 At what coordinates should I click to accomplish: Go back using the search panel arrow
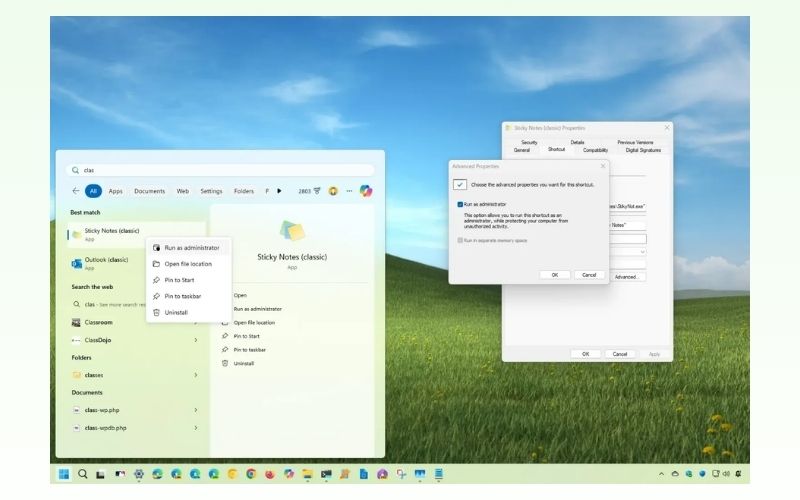(76, 191)
